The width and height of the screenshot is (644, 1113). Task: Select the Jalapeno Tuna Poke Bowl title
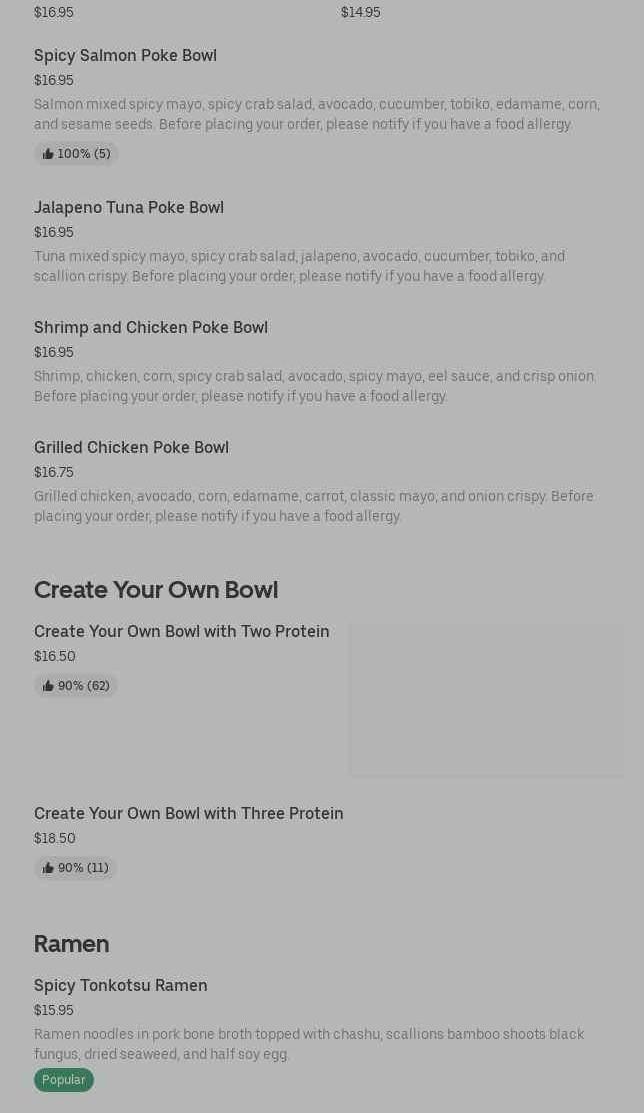tap(129, 207)
